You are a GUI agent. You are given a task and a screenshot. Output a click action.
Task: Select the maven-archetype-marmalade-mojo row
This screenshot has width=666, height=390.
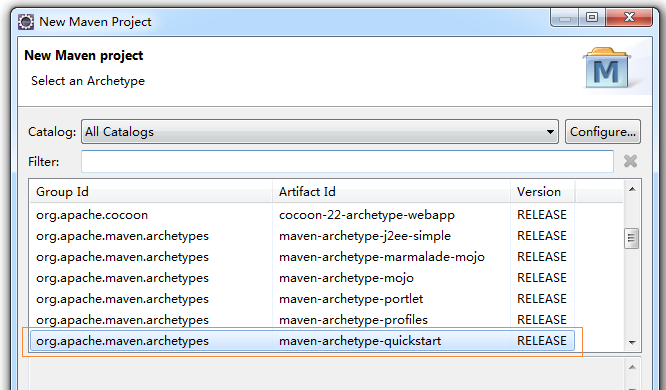click(x=302, y=257)
